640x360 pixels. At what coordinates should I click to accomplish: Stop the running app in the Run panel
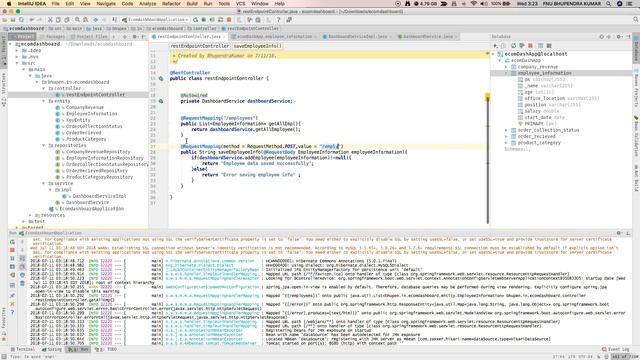pos(12,250)
